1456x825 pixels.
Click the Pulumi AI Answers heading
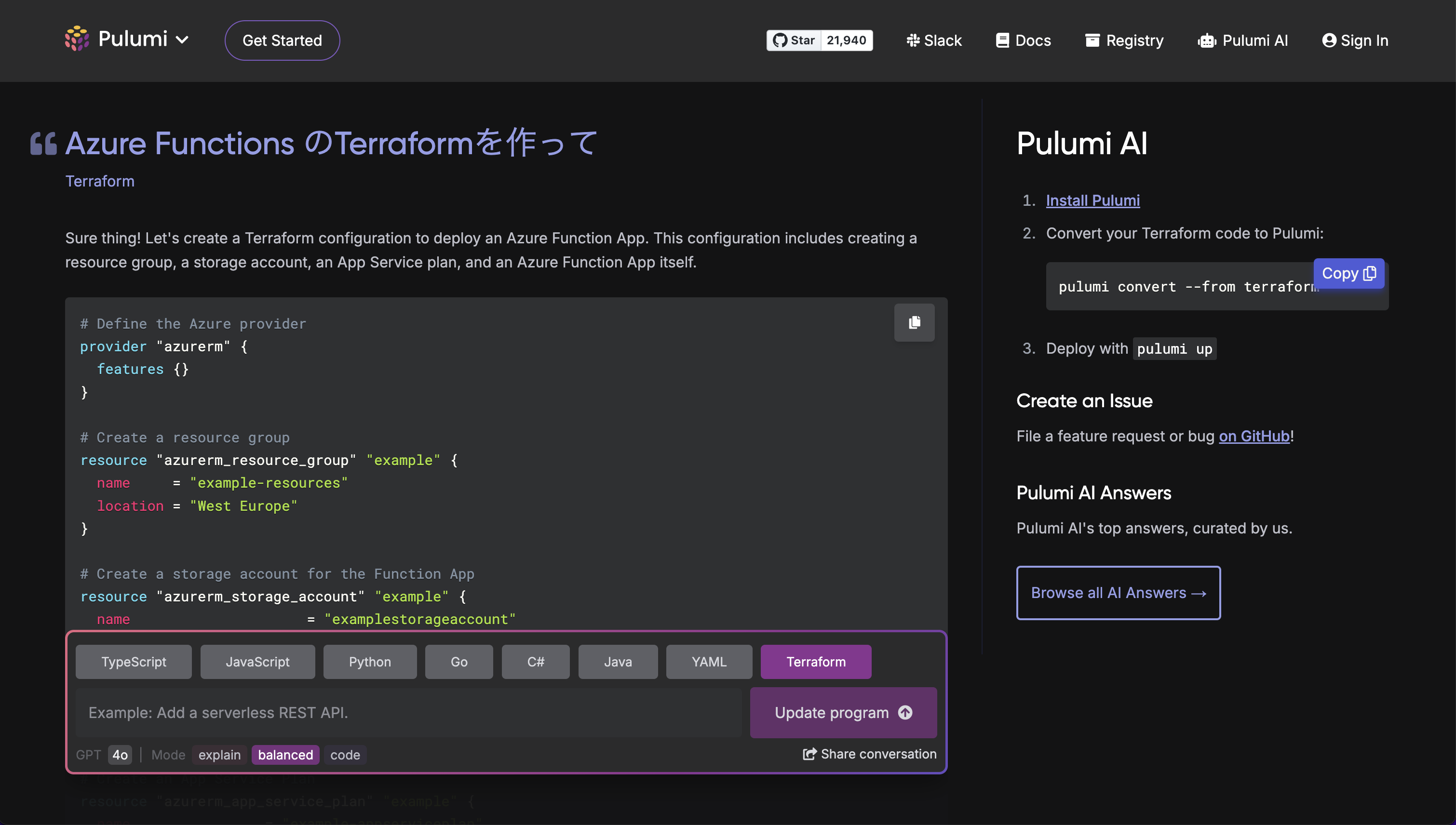pyautogui.click(x=1094, y=493)
